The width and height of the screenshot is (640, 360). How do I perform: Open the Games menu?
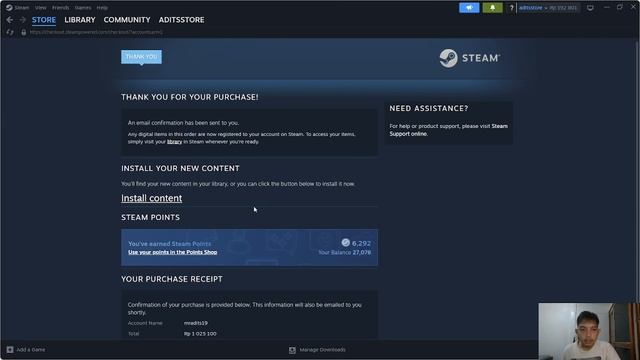coord(83,8)
